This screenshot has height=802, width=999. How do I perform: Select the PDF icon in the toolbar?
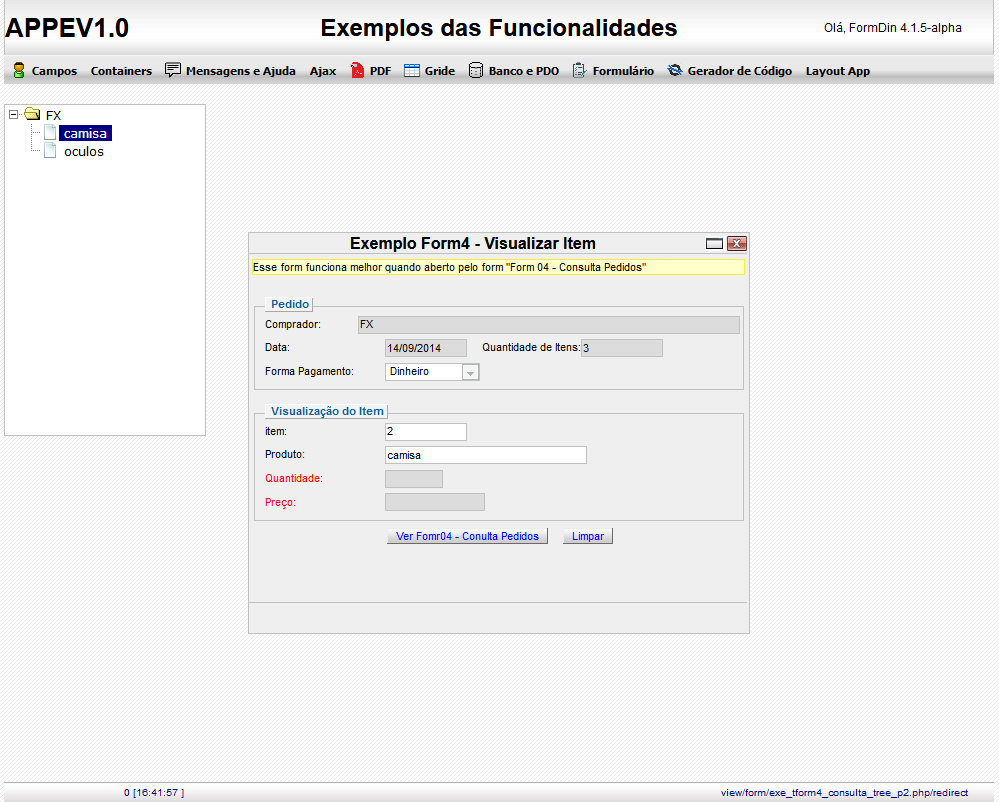pos(356,70)
